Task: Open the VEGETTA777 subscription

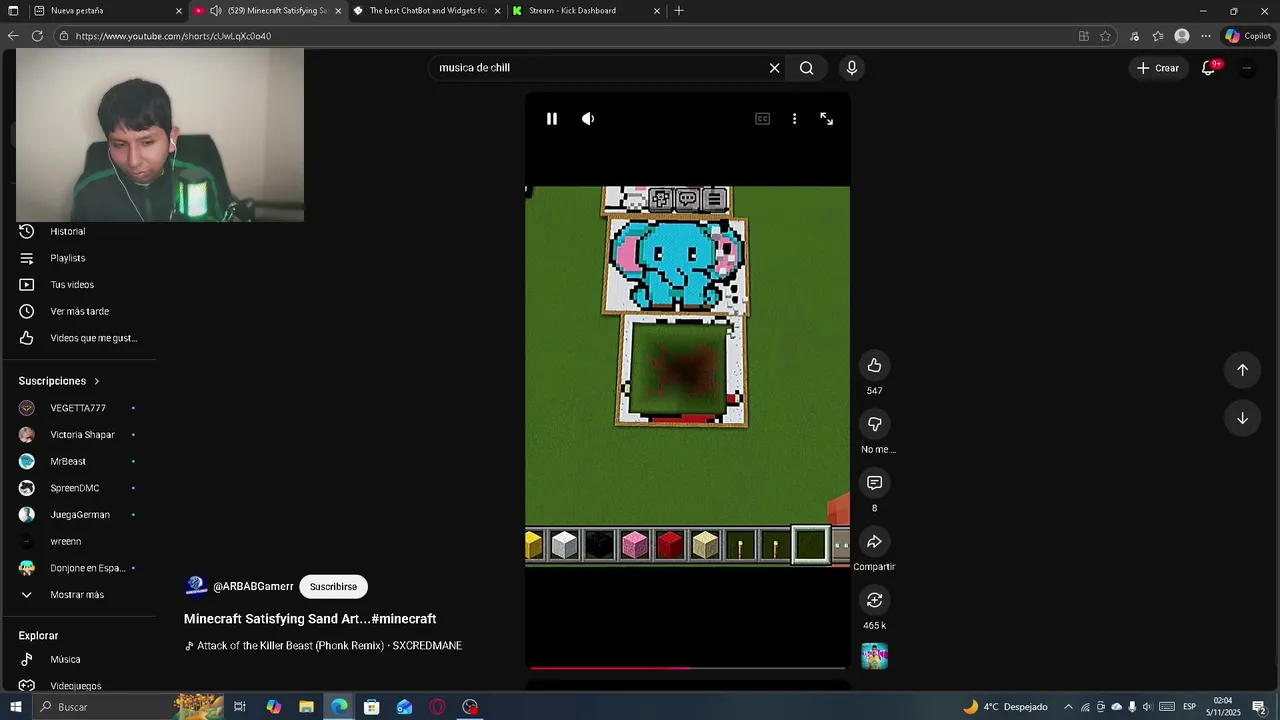Action: pyautogui.click(x=78, y=408)
